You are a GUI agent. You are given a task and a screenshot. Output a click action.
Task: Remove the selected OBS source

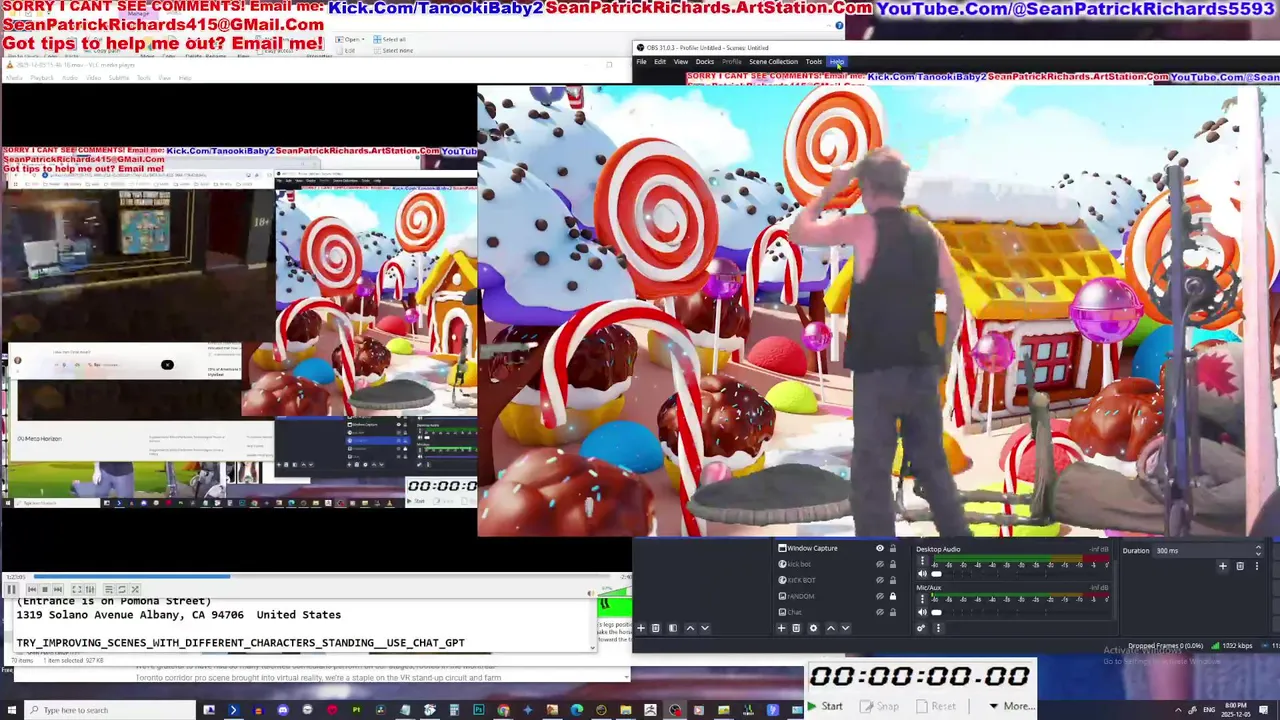pyautogui.click(x=796, y=628)
